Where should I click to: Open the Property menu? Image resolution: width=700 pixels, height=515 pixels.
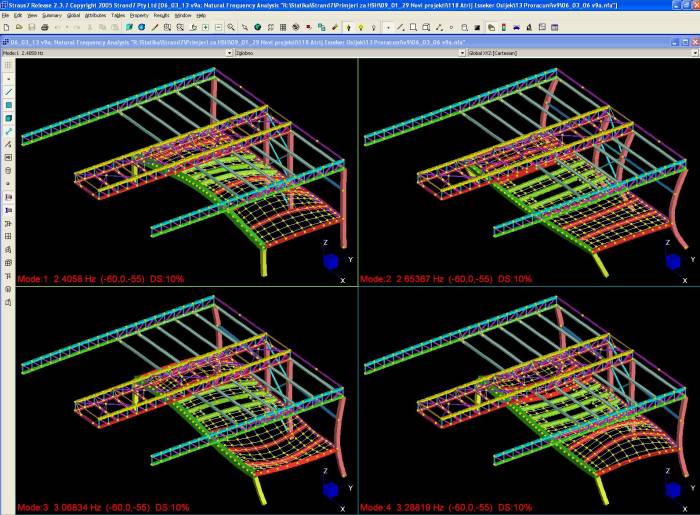[x=139, y=16]
